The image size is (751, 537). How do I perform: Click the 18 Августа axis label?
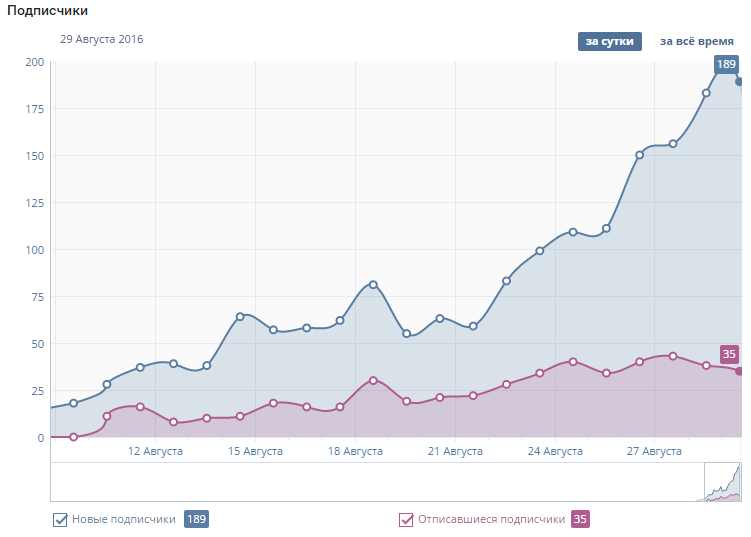click(x=355, y=452)
